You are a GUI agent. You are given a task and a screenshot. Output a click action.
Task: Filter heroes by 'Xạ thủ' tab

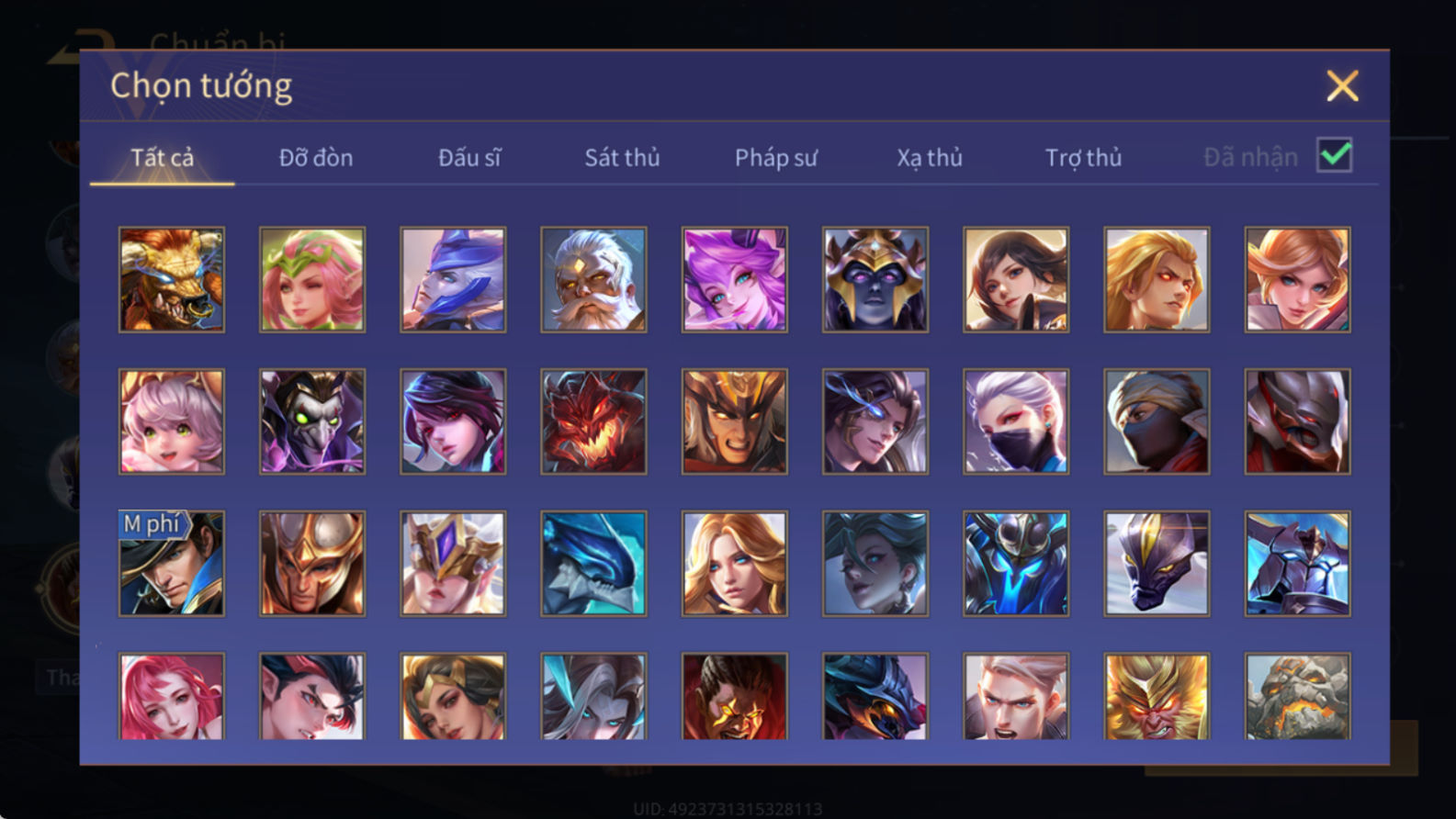(x=930, y=158)
